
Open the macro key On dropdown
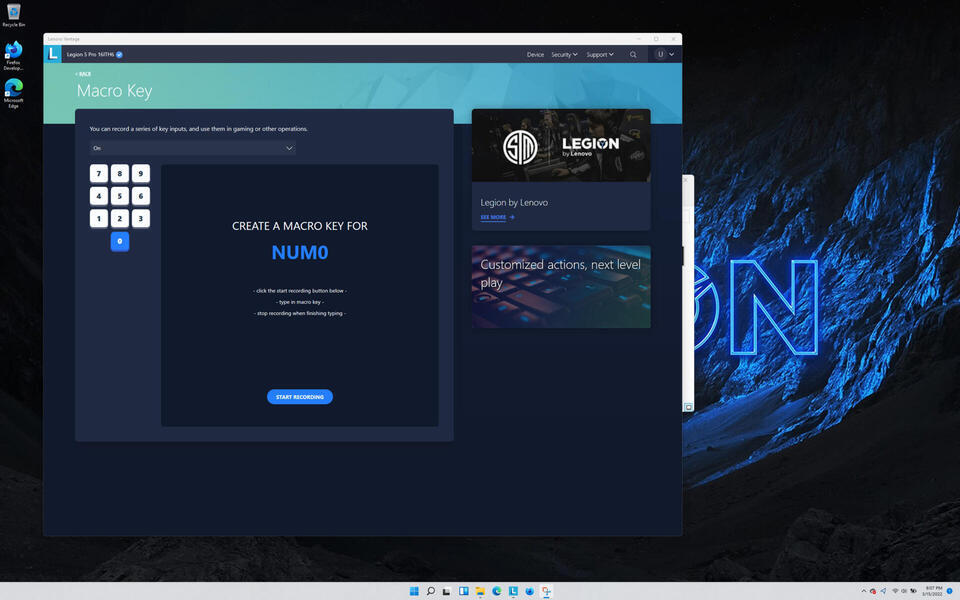pyautogui.click(x=193, y=148)
